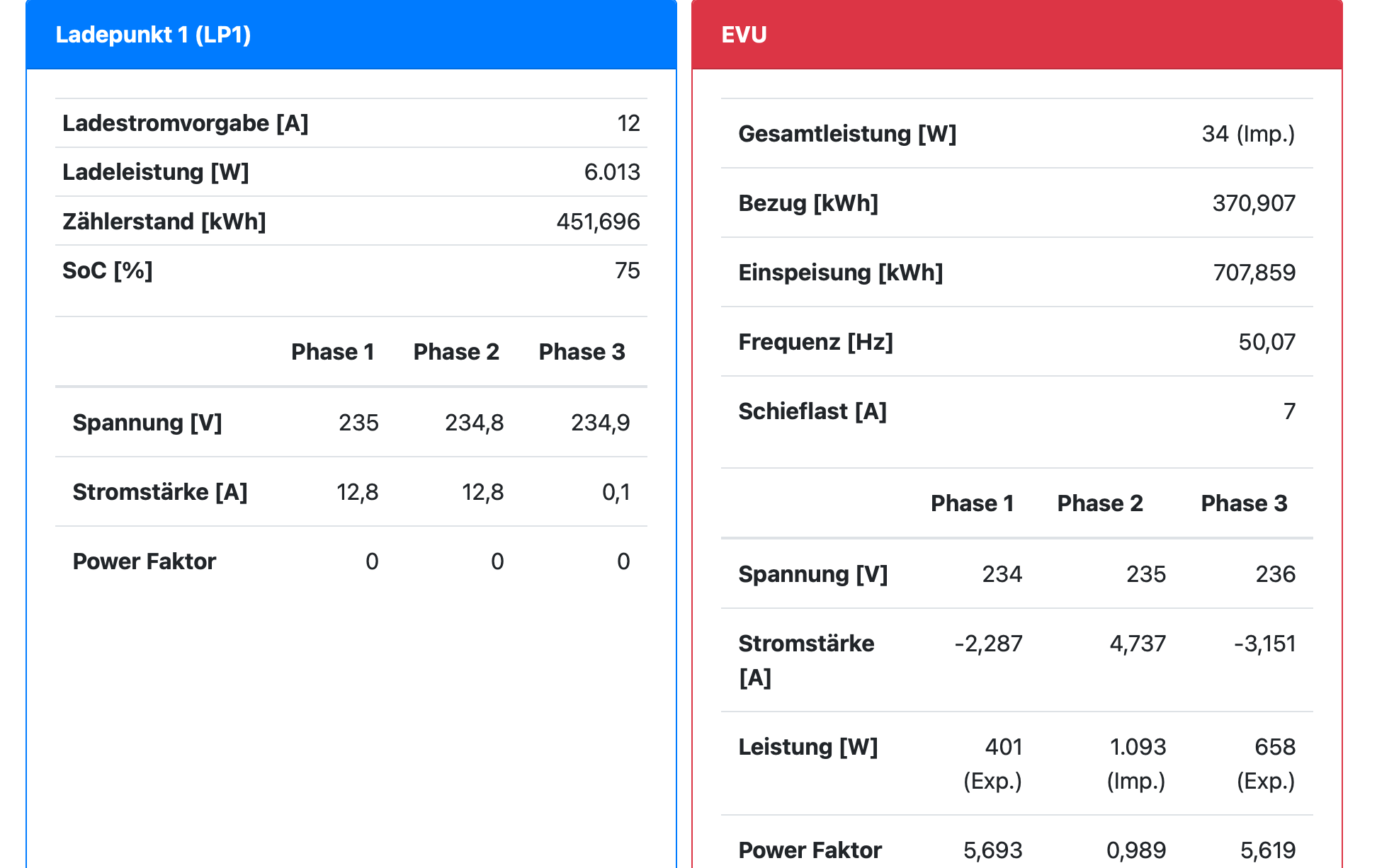Click the Einspeisung [kWh] label
The width and height of the screenshot is (1377, 868).
click(841, 273)
